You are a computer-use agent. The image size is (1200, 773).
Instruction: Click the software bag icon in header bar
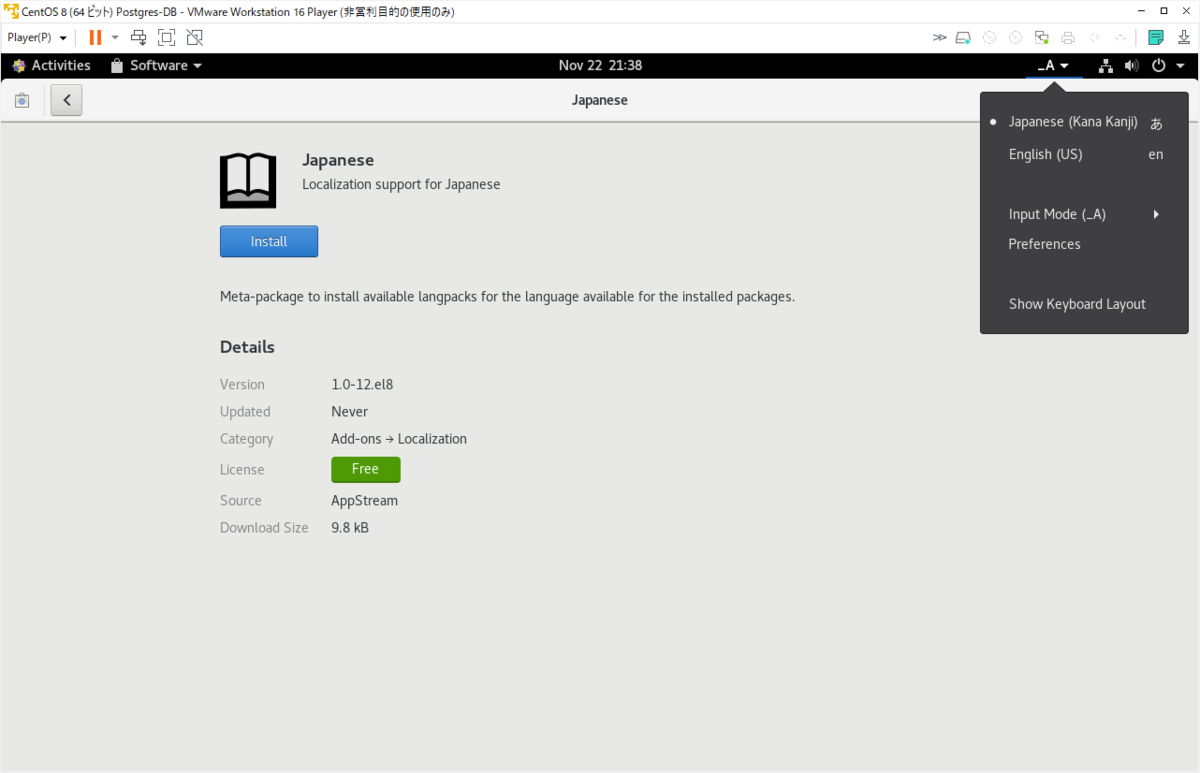[22, 100]
